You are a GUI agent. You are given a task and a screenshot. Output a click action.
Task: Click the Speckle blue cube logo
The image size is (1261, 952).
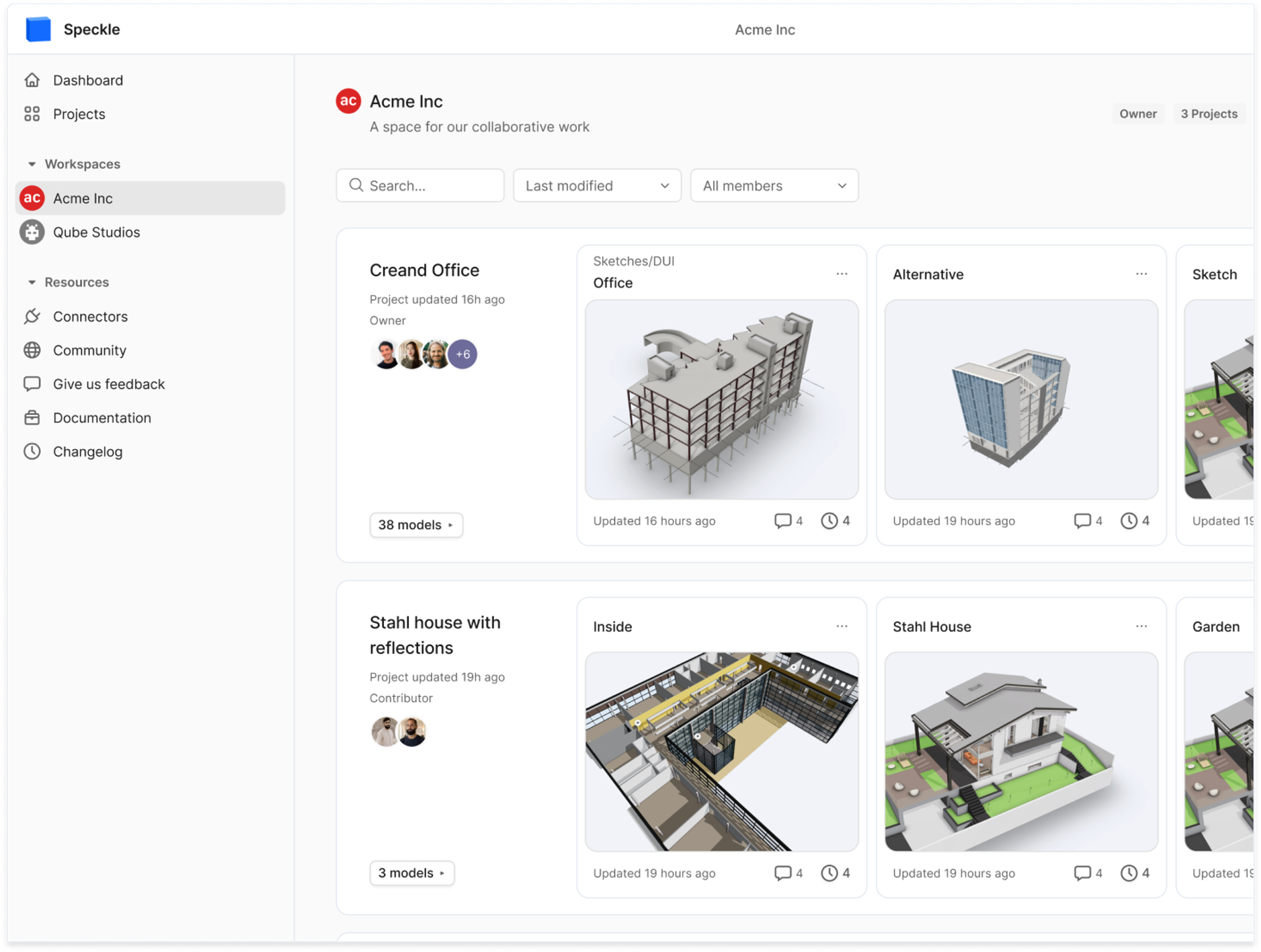point(38,29)
